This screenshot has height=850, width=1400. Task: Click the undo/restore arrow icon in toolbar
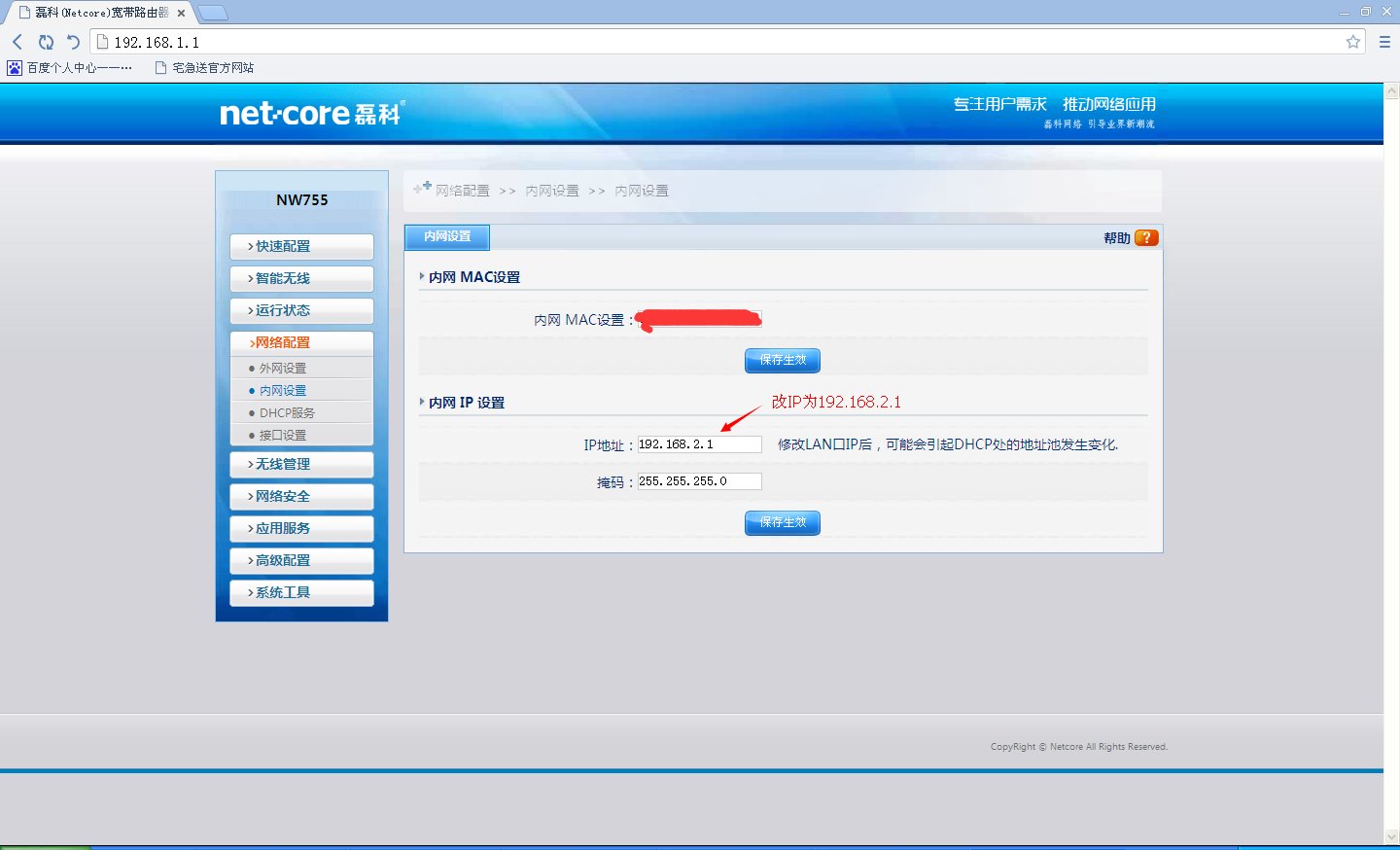coord(73,42)
